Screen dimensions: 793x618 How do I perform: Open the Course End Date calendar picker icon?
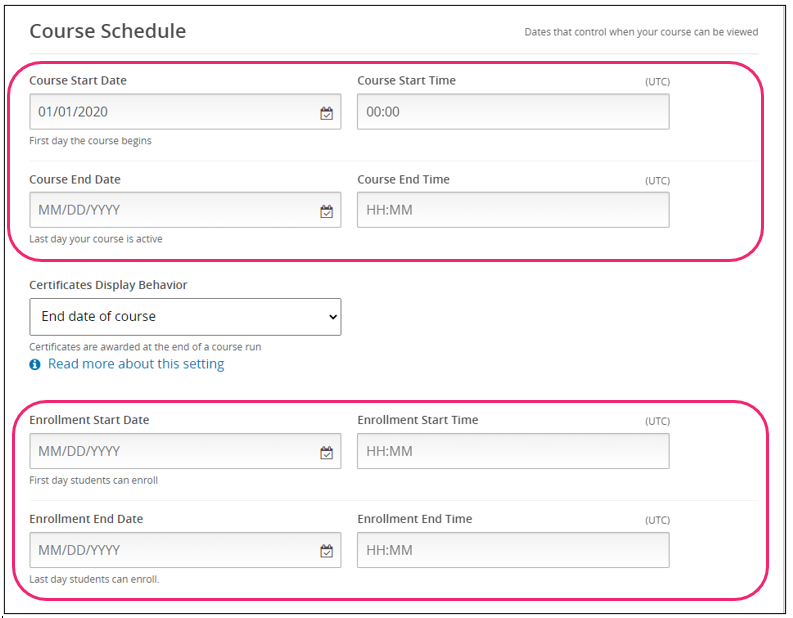[x=326, y=211]
